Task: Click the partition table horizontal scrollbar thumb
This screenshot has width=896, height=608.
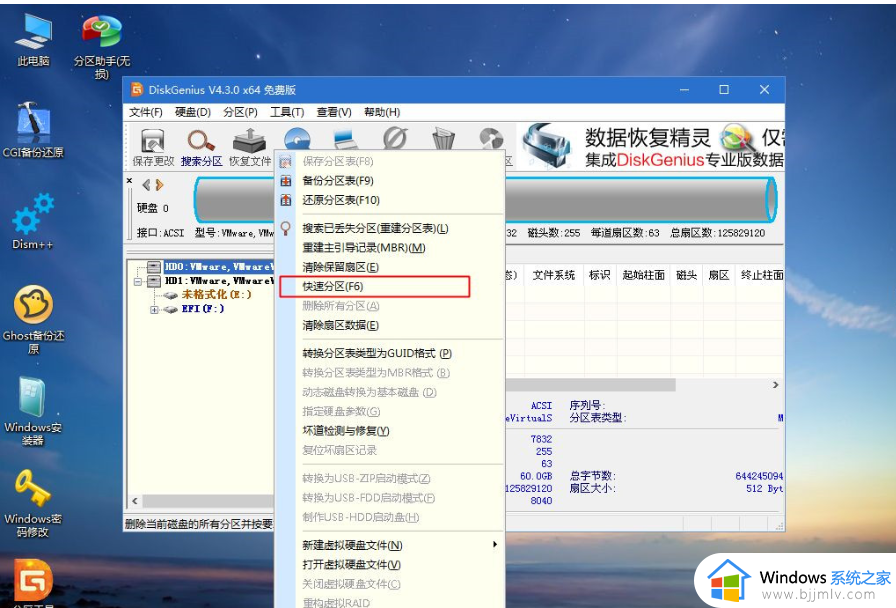Action: (591, 385)
